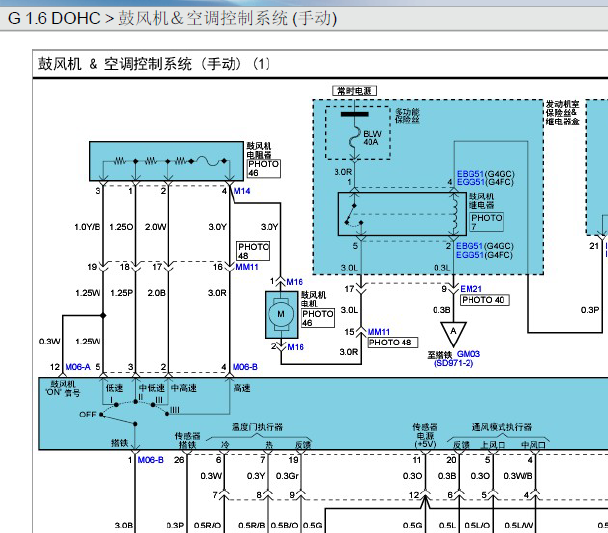Click the ground triangle marked A
Image resolution: width=608 pixels, height=533 pixels.
coord(453,334)
